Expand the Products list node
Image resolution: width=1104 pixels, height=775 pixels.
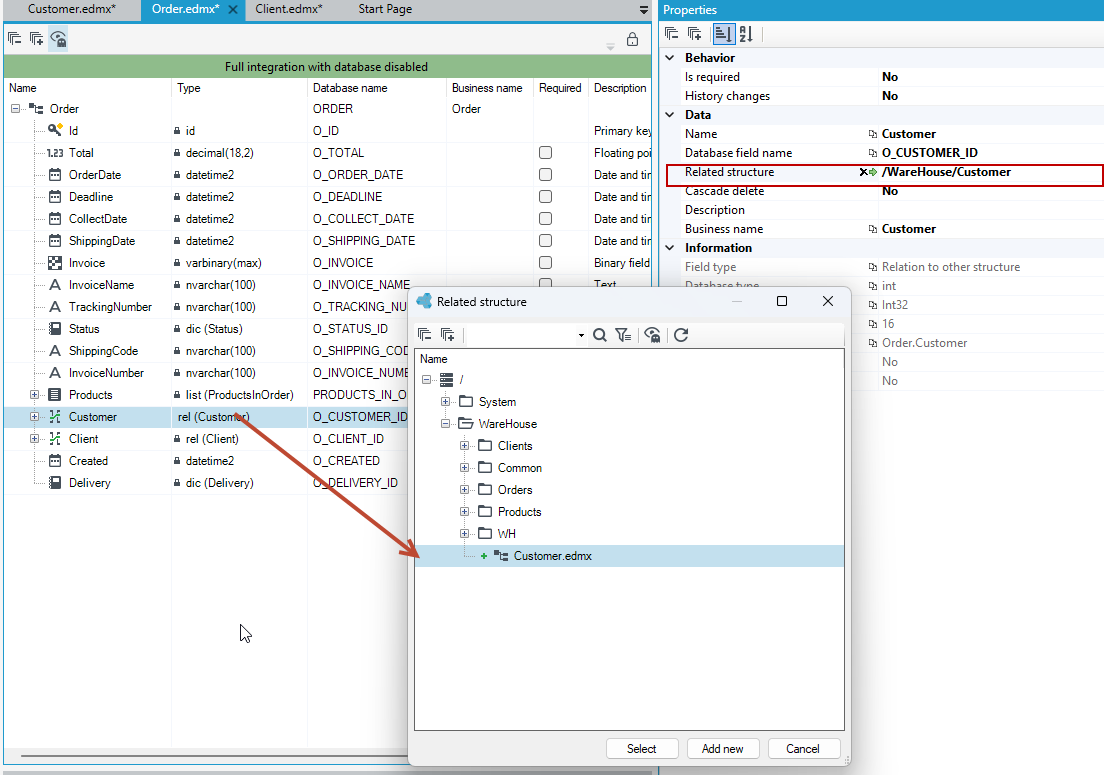pos(34,395)
